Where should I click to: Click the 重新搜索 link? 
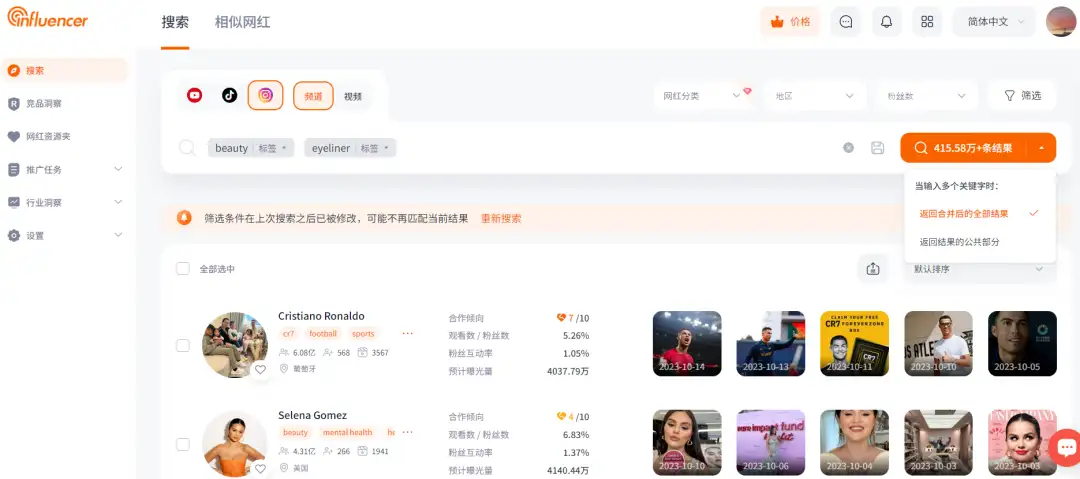[501, 218]
